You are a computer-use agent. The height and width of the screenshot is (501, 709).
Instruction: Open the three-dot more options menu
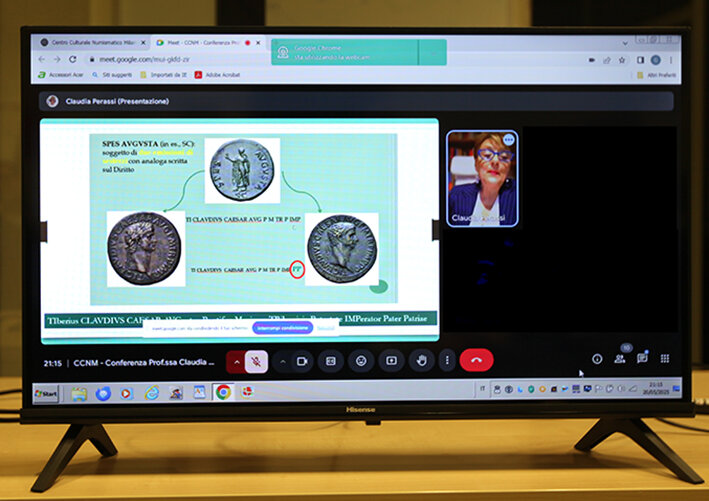(447, 361)
